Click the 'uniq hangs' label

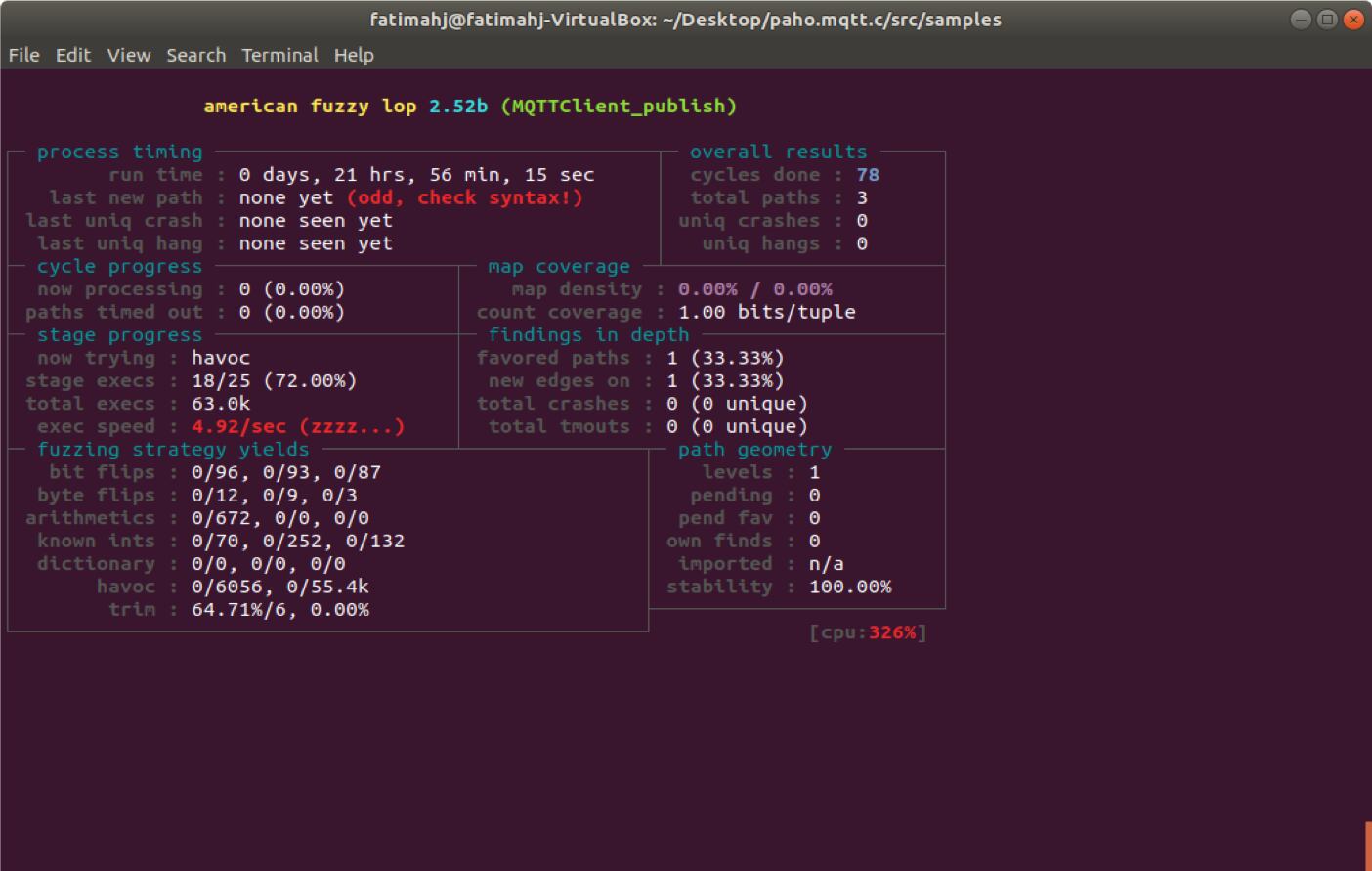[760, 243]
